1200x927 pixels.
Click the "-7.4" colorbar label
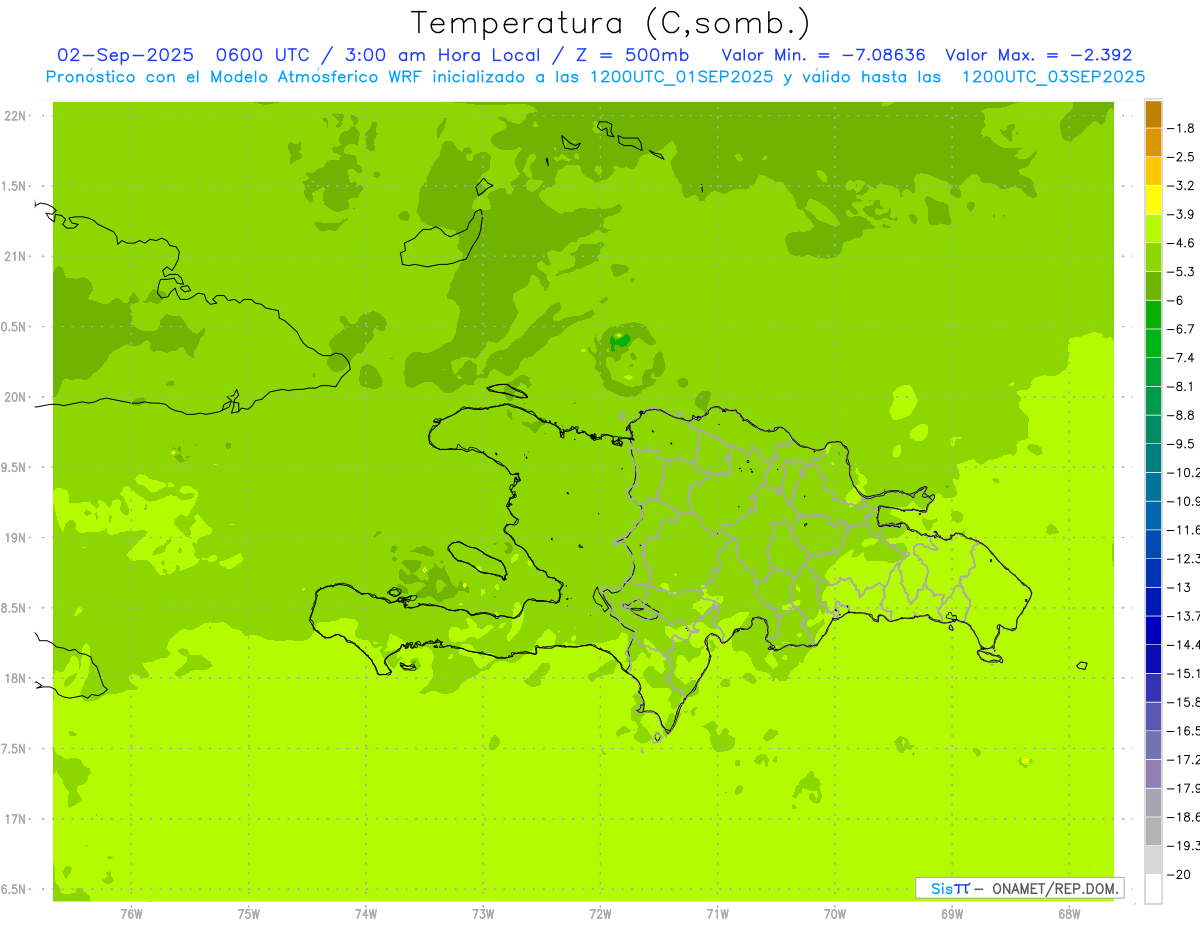point(1183,357)
